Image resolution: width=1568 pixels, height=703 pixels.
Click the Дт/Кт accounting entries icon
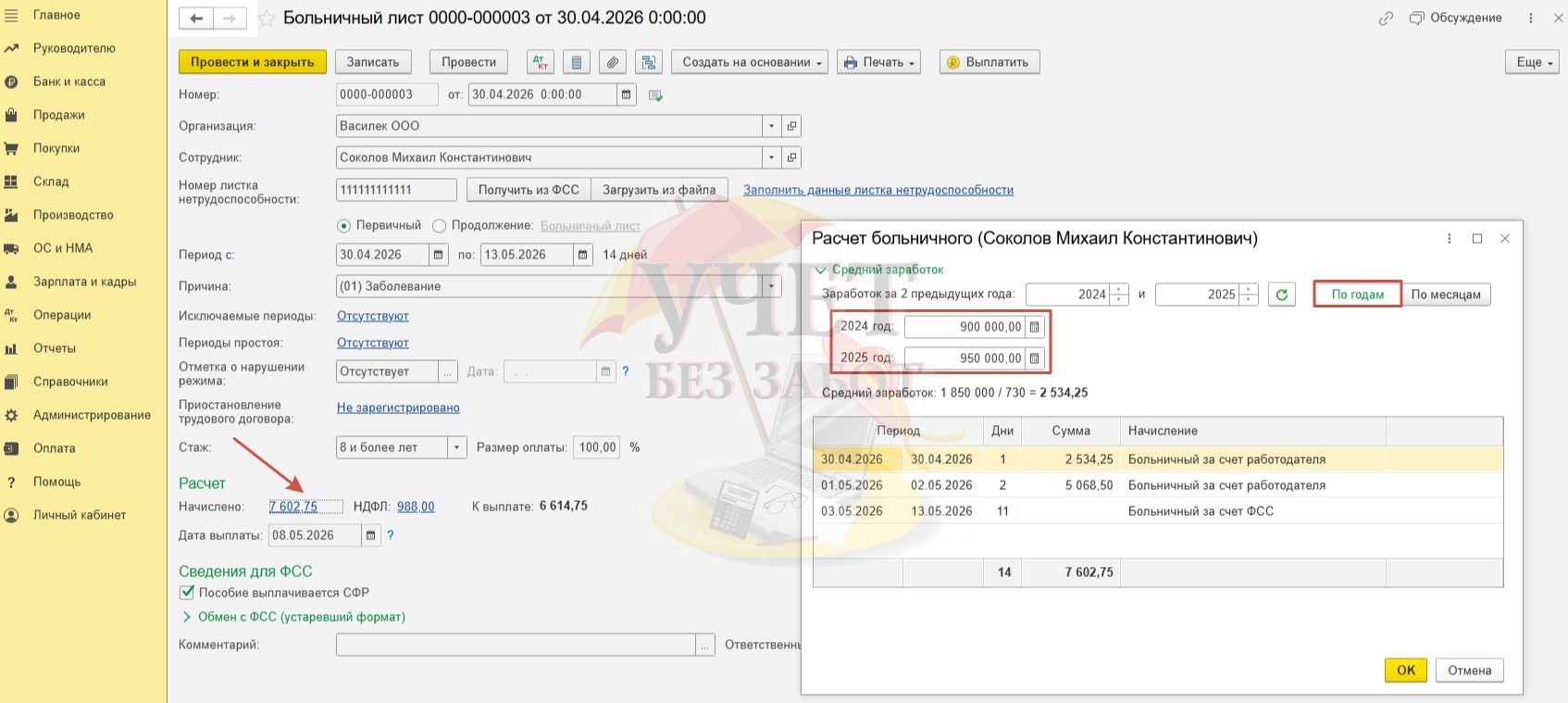pyautogui.click(x=541, y=62)
